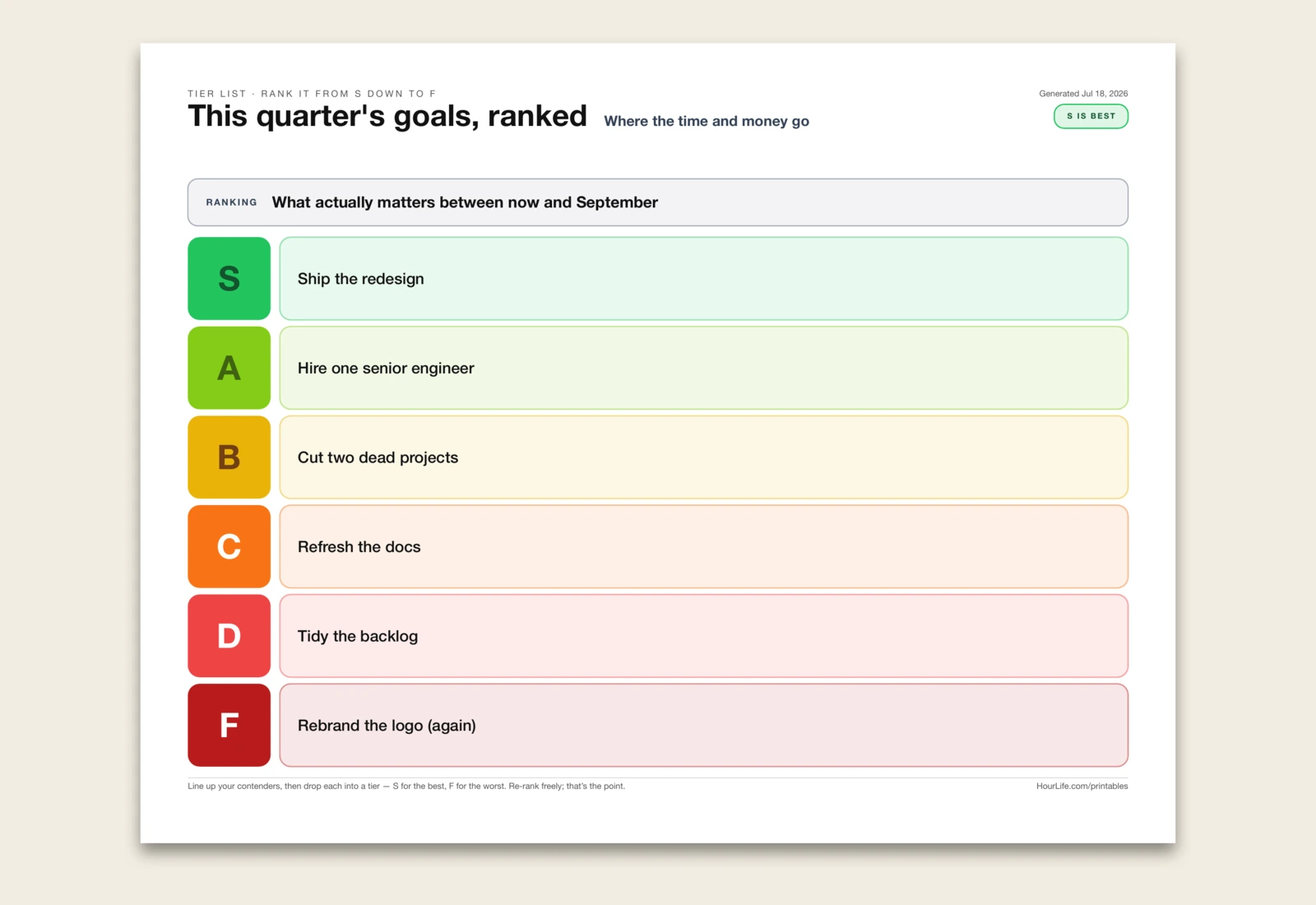This screenshot has width=1316, height=905.
Task: Click the RANKING label in the header box
Action: pos(231,202)
